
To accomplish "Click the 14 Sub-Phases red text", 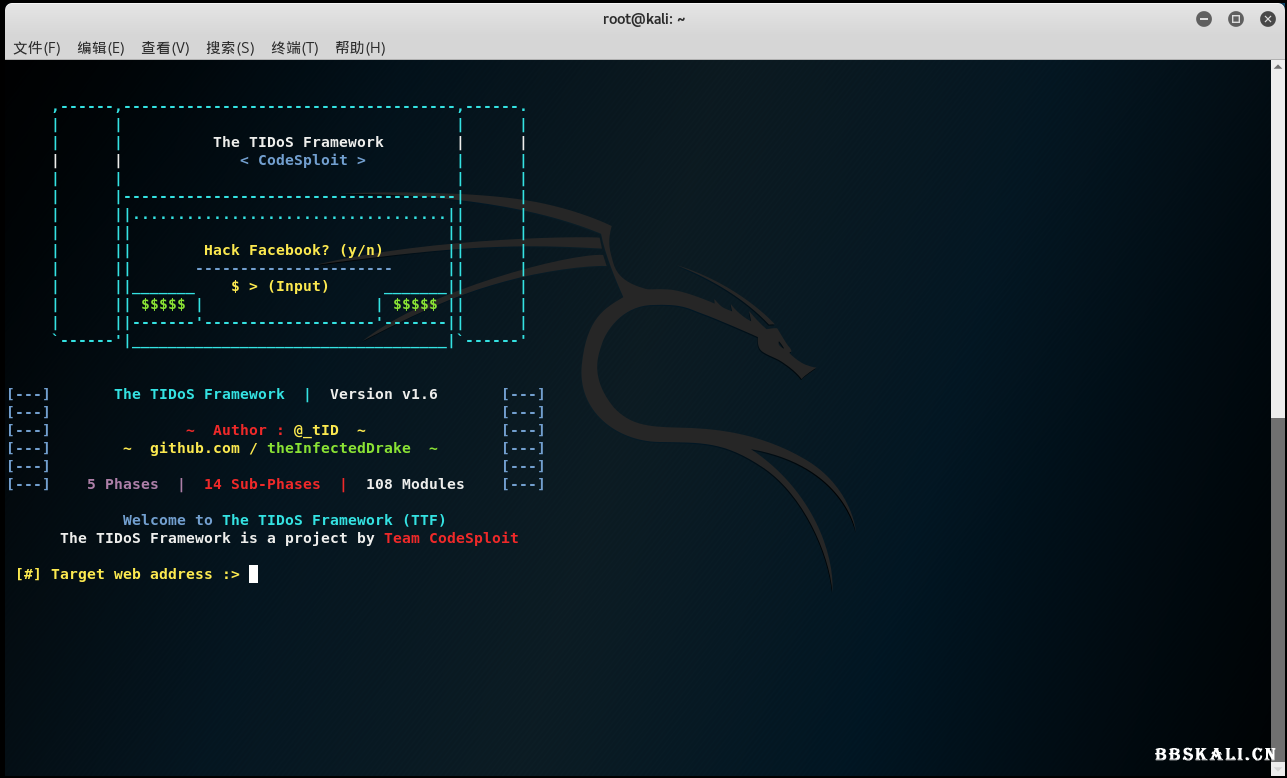I will [261, 484].
